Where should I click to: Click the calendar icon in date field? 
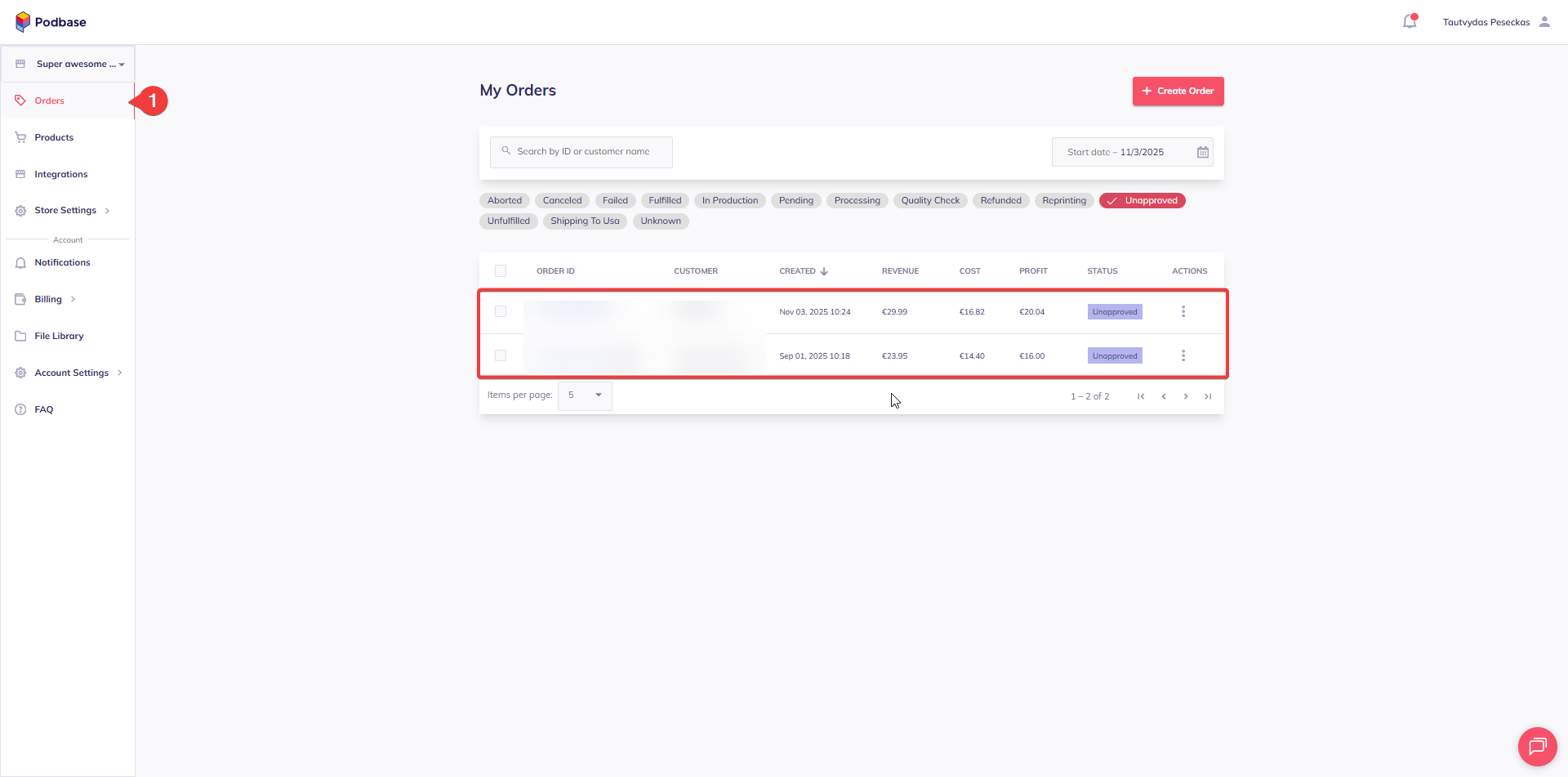tap(1203, 152)
